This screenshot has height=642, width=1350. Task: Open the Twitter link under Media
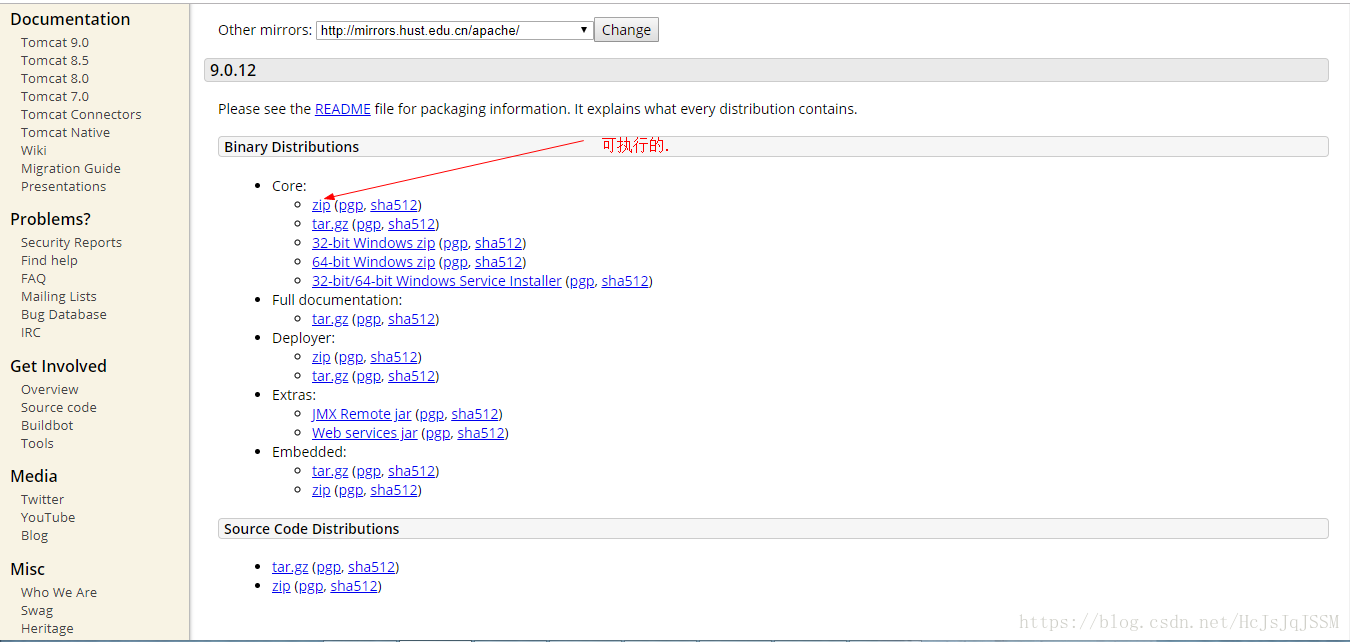(x=42, y=499)
